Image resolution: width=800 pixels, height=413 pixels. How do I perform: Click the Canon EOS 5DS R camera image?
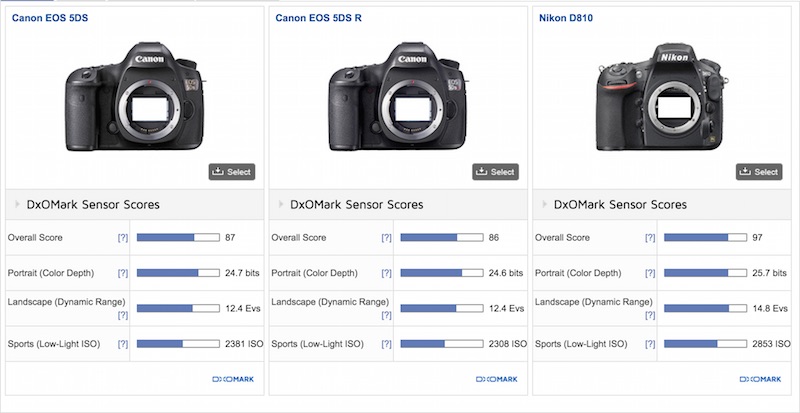(x=398, y=96)
